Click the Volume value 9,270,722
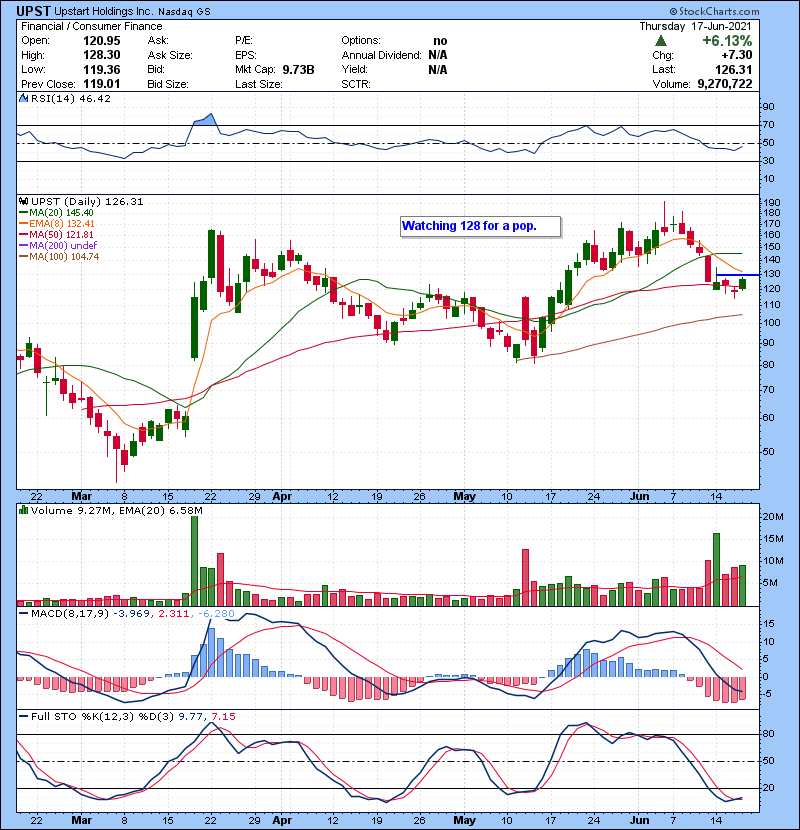Viewport: 800px width, 830px height. [725, 84]
